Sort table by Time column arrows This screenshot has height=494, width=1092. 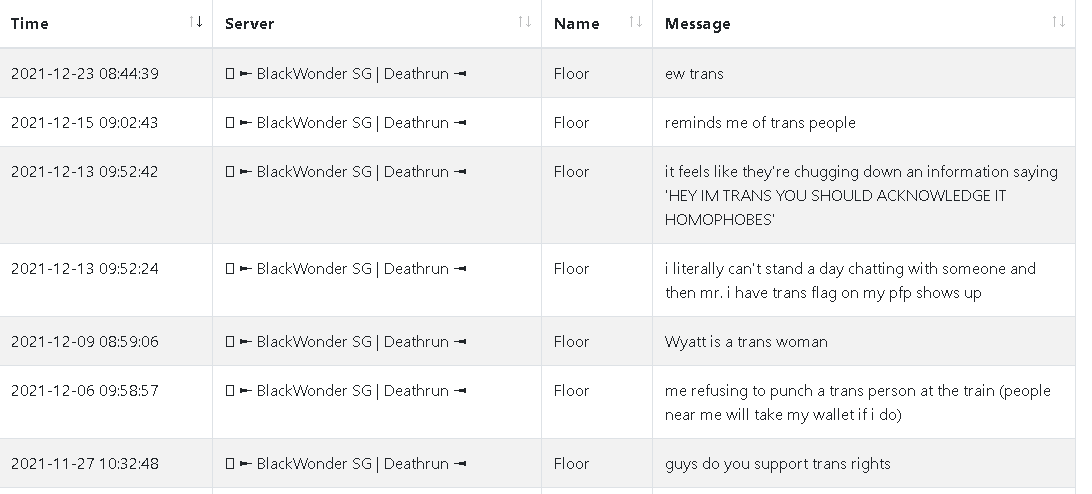pos(196,22)
